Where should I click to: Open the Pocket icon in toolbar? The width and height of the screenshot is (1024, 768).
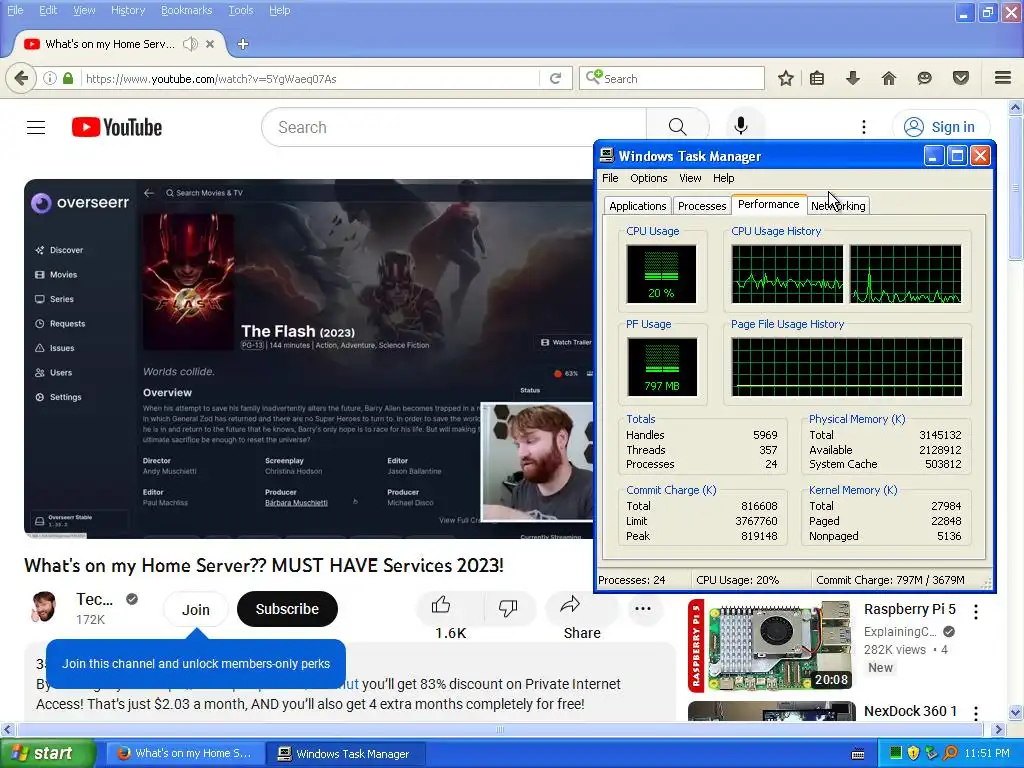coord(961,78)
